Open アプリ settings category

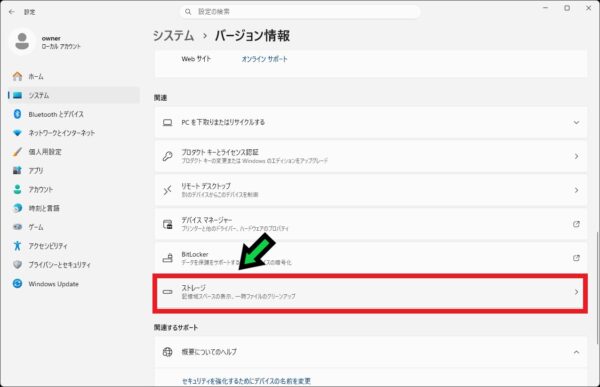(74, 170)
